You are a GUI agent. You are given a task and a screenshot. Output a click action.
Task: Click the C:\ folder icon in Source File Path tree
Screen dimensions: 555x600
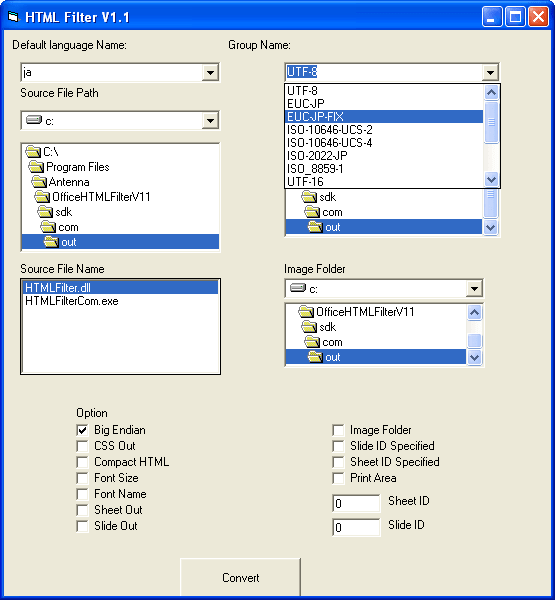click(x=33, y=152)
